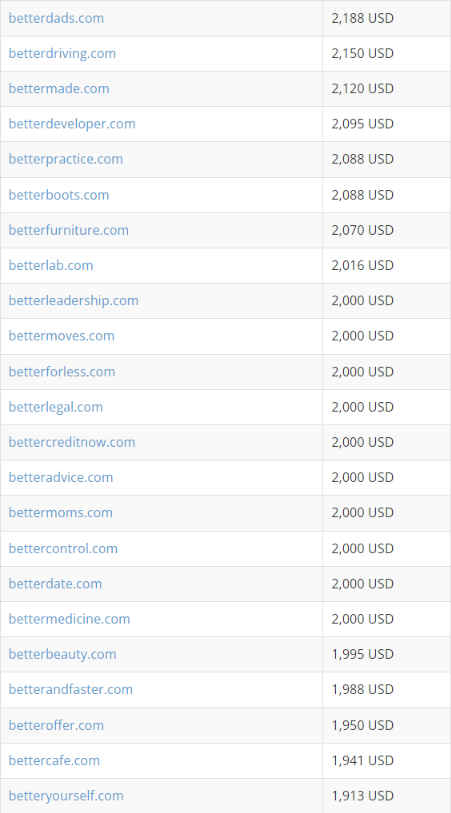
Task: Open the betterdads.com link
Action: 56,18
